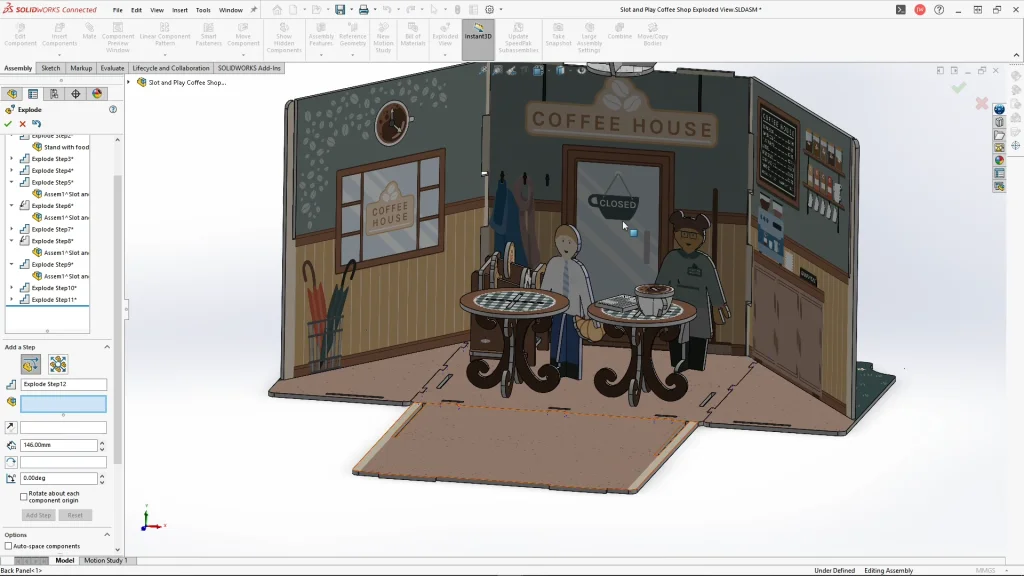Screen dimensions: 1024x576
Task: Open the DisplayManager tab icon
Action: [x=96, y=94]
